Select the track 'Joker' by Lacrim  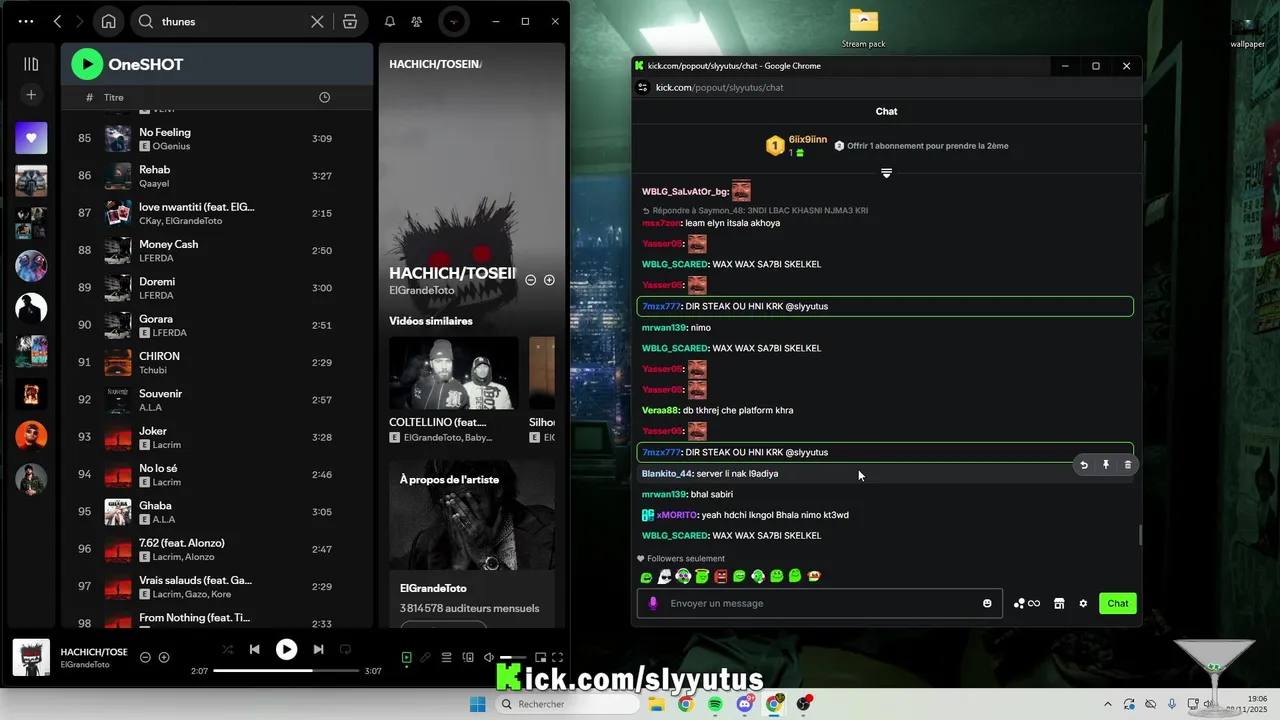tap(216, 437)
